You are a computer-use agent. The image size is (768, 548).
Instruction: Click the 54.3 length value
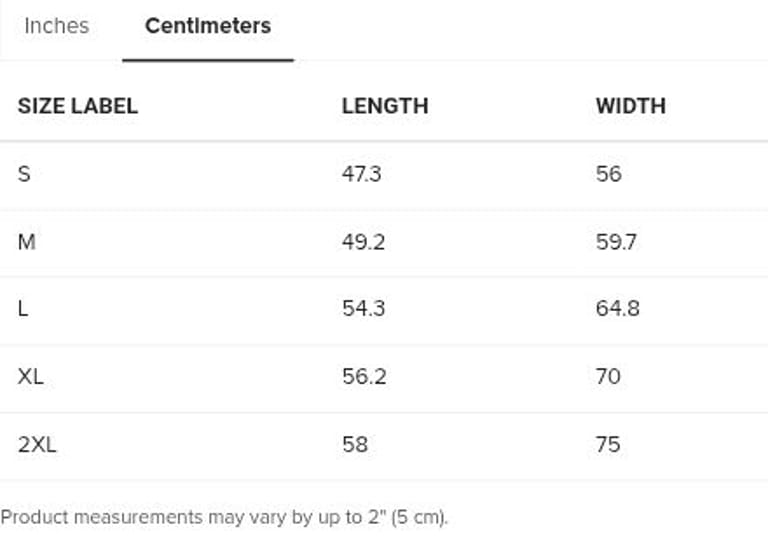364,309
